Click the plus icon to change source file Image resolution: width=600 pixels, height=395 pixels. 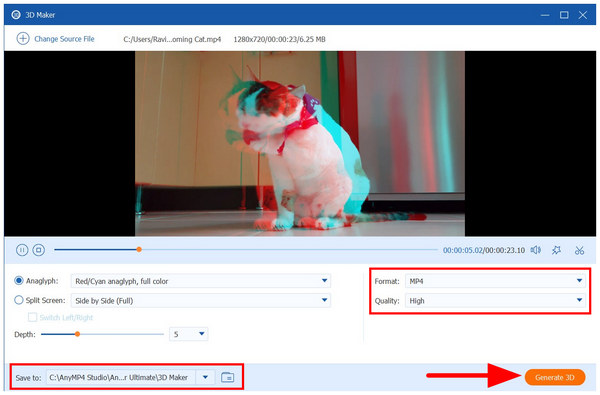(23, 39)
